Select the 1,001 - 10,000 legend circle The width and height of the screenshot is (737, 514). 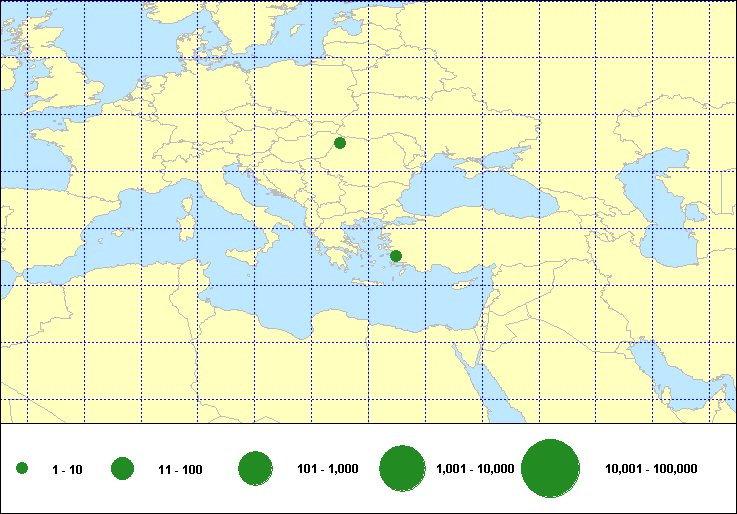(x=403, y=468)
